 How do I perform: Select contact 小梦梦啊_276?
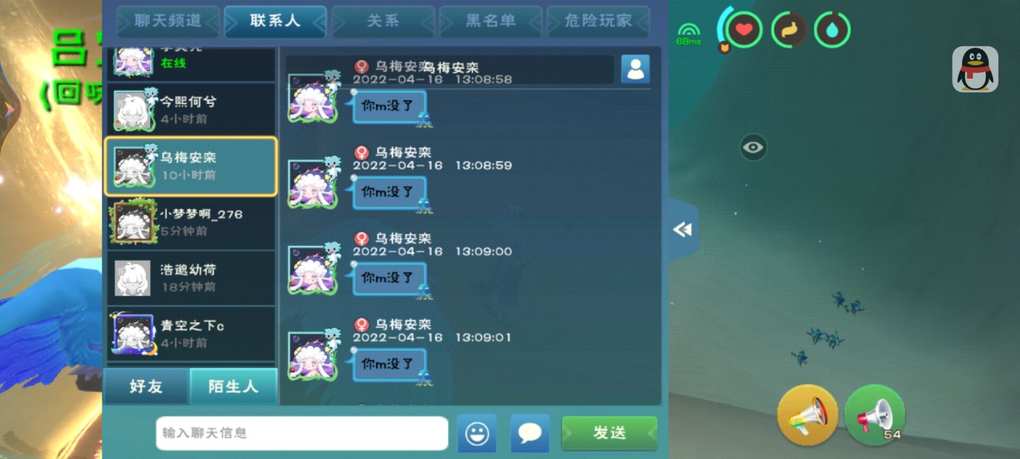pos(191,222)
